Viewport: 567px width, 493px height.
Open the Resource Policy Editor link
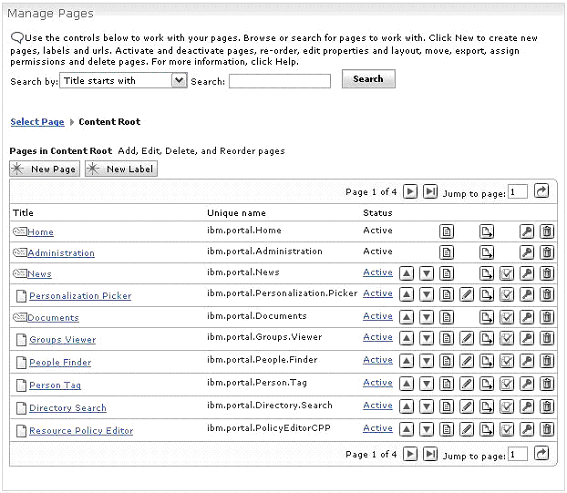pos(81,431)
